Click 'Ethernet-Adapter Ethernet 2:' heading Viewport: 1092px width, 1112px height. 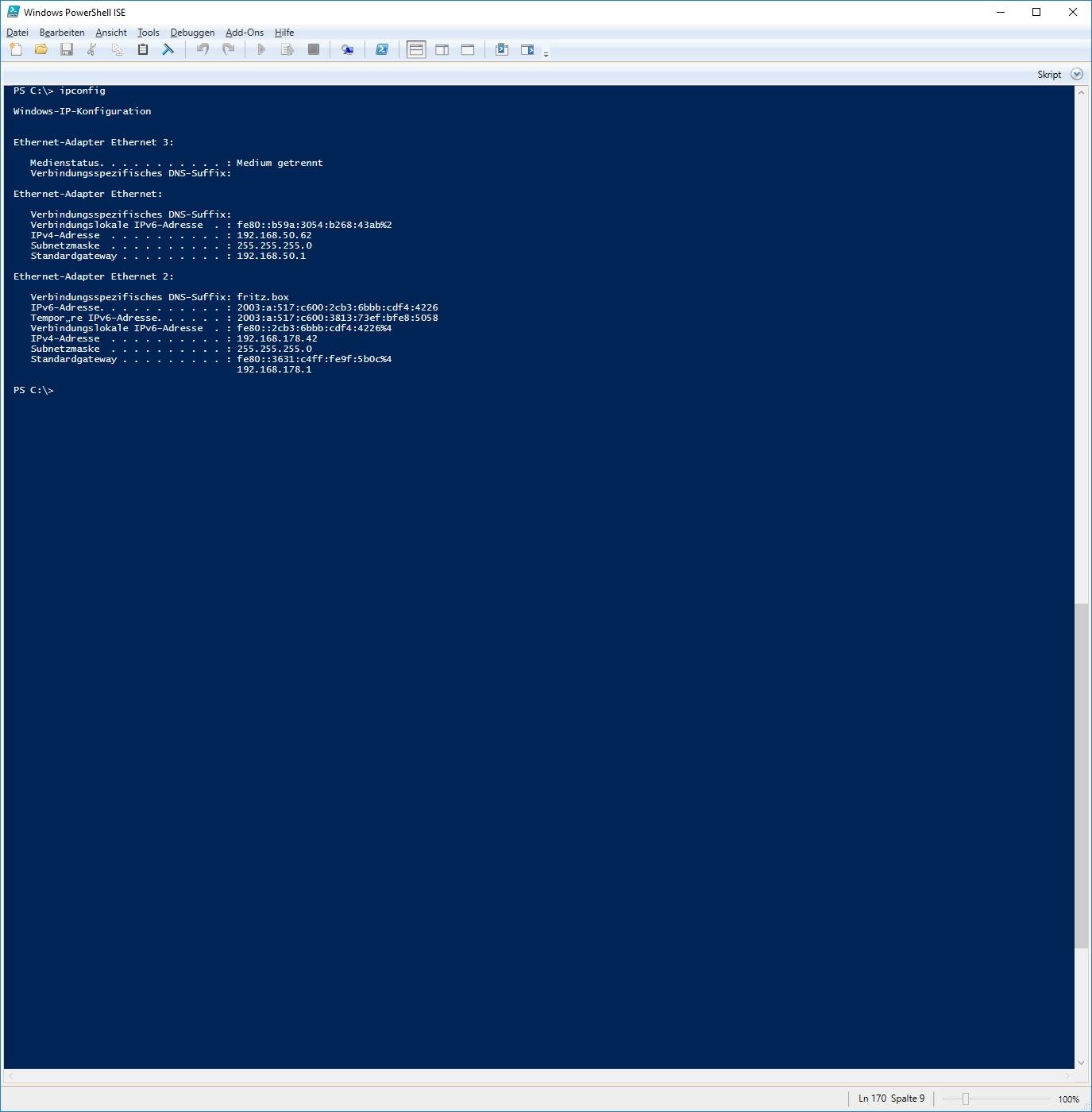(x=94, y=276)
